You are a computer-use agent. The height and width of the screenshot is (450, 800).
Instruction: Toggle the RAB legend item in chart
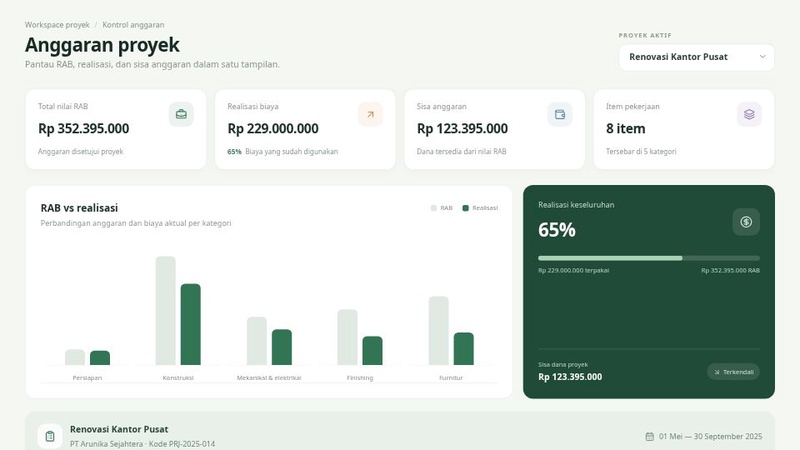pyautogui.click(x=442, y=208)
